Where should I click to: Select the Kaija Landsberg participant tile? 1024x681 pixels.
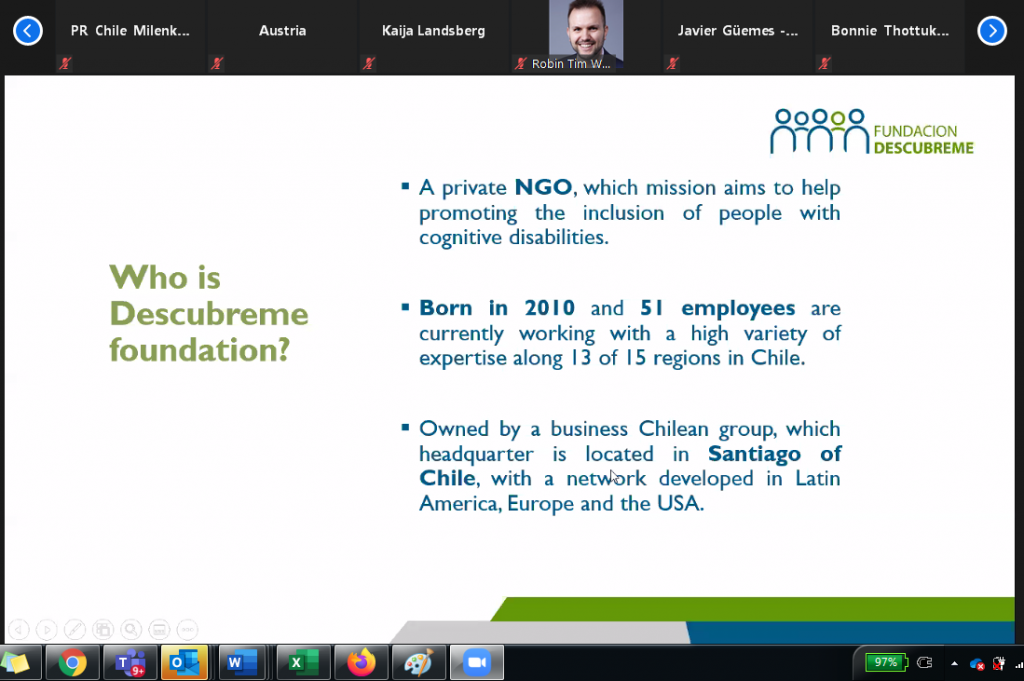coord(434,37)
